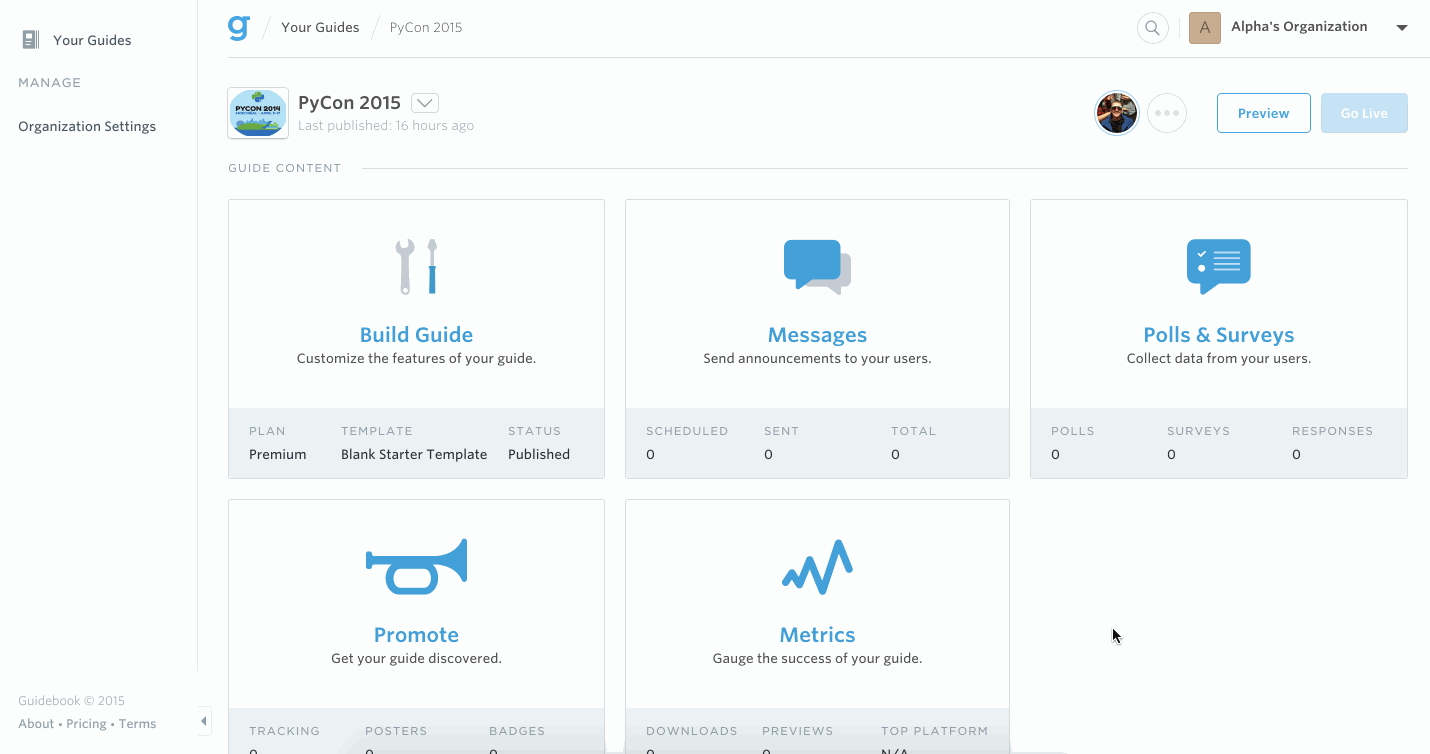Open the Metrics title link

point(817,635)
